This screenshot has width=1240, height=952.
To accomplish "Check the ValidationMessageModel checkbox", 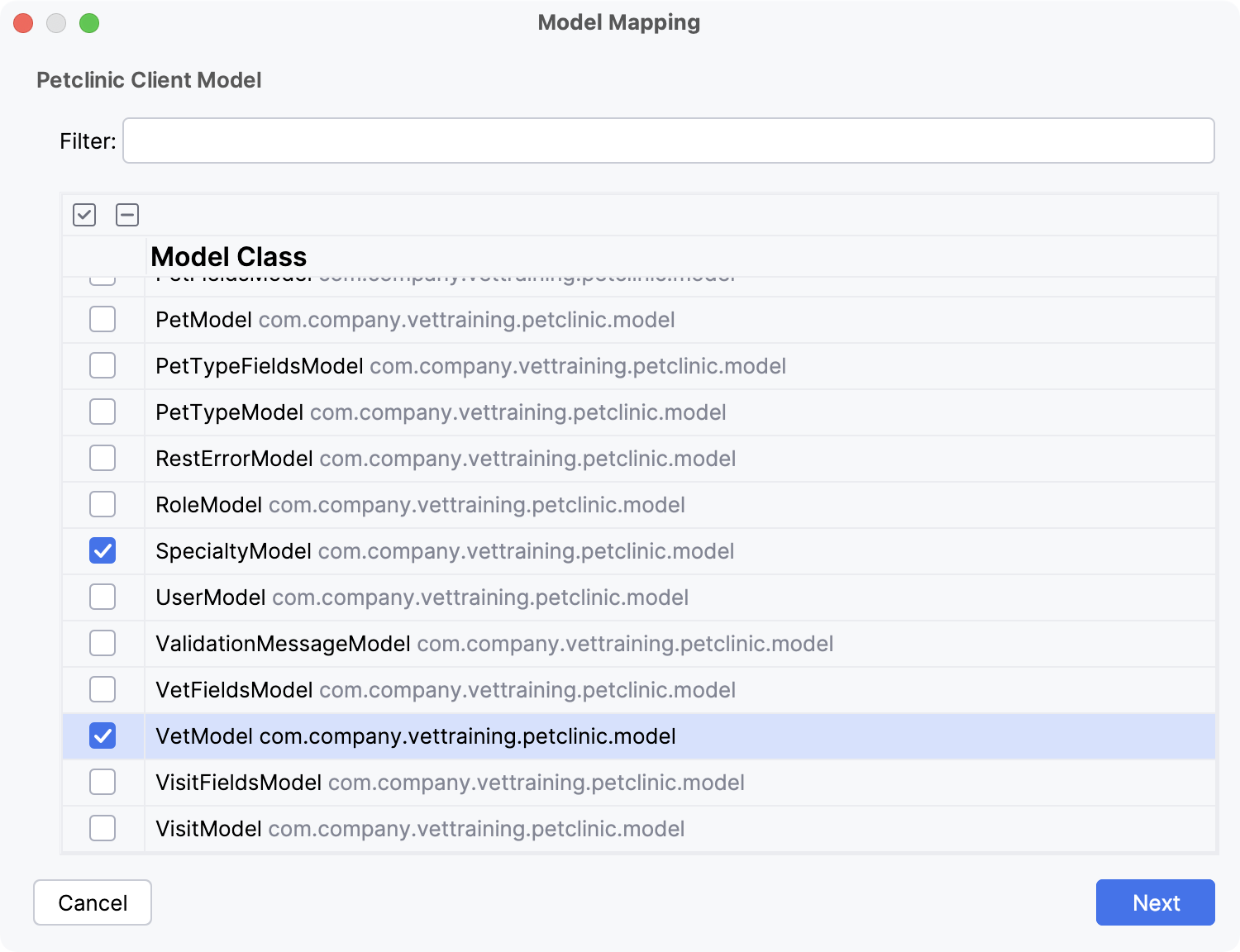I will coord(103,643).
